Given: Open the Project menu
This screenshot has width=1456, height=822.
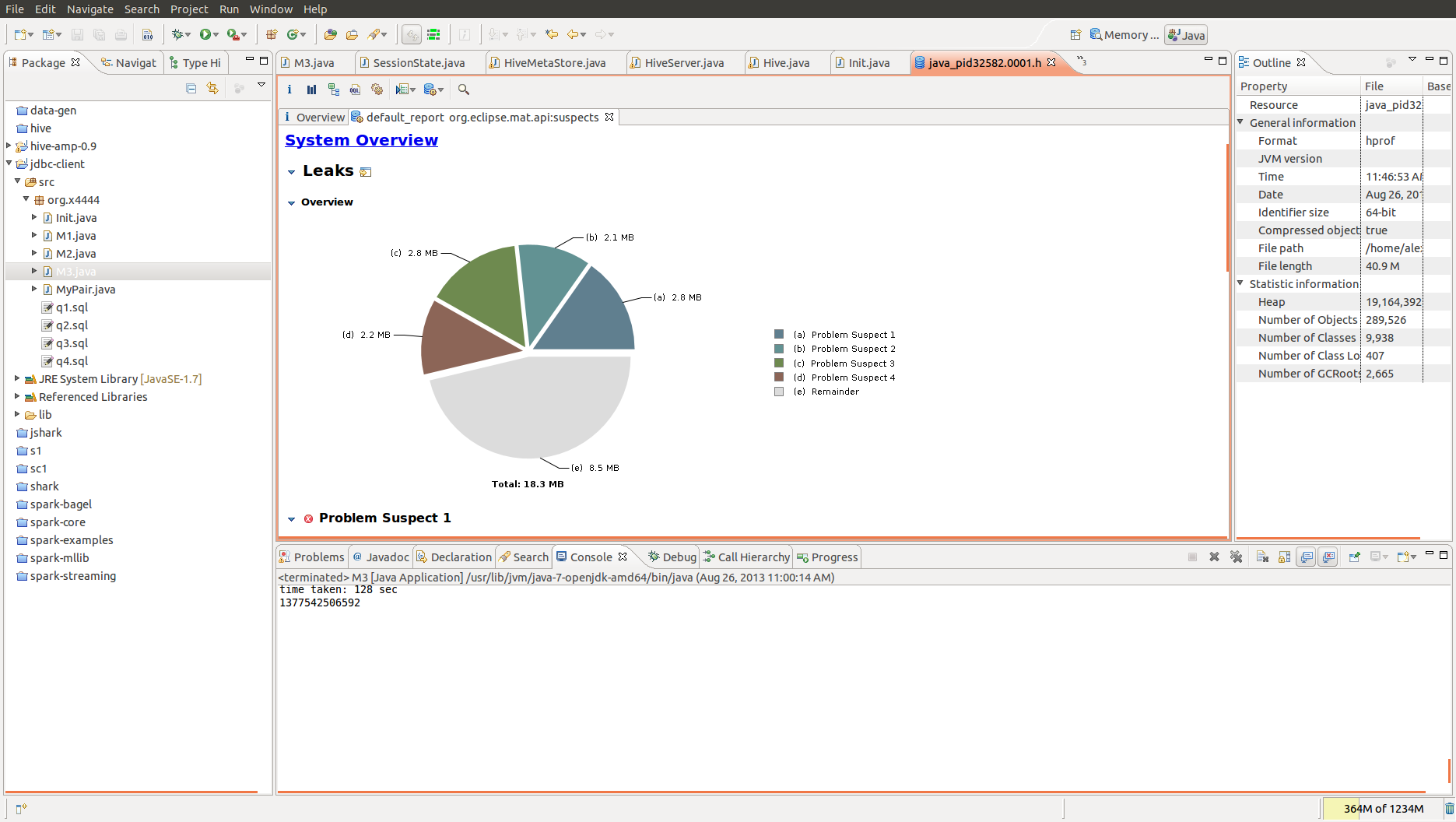Looking at the screenshot, I should tap(189, 9).
